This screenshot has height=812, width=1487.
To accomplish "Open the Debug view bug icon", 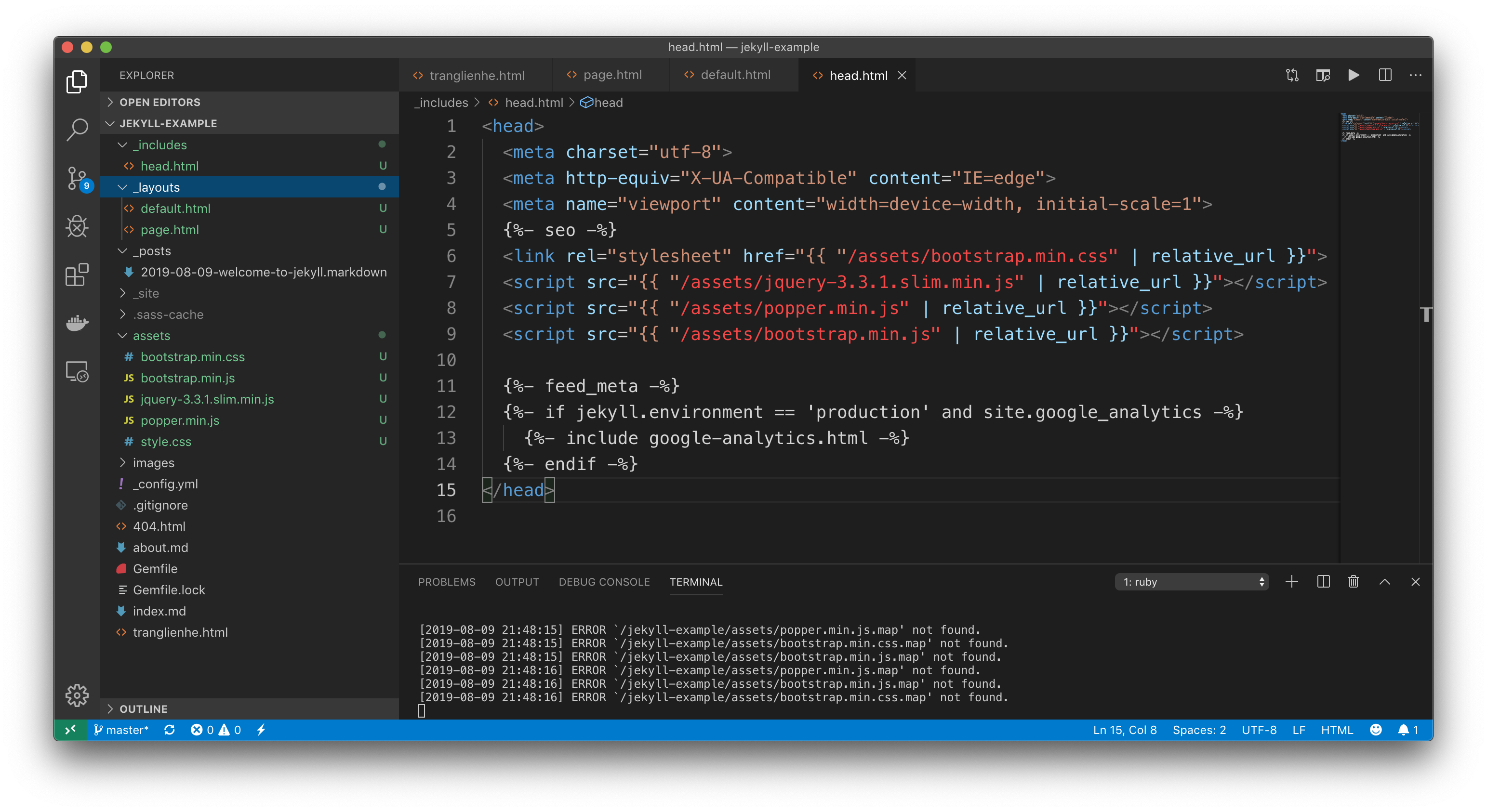I will click(x=77, y=226).
